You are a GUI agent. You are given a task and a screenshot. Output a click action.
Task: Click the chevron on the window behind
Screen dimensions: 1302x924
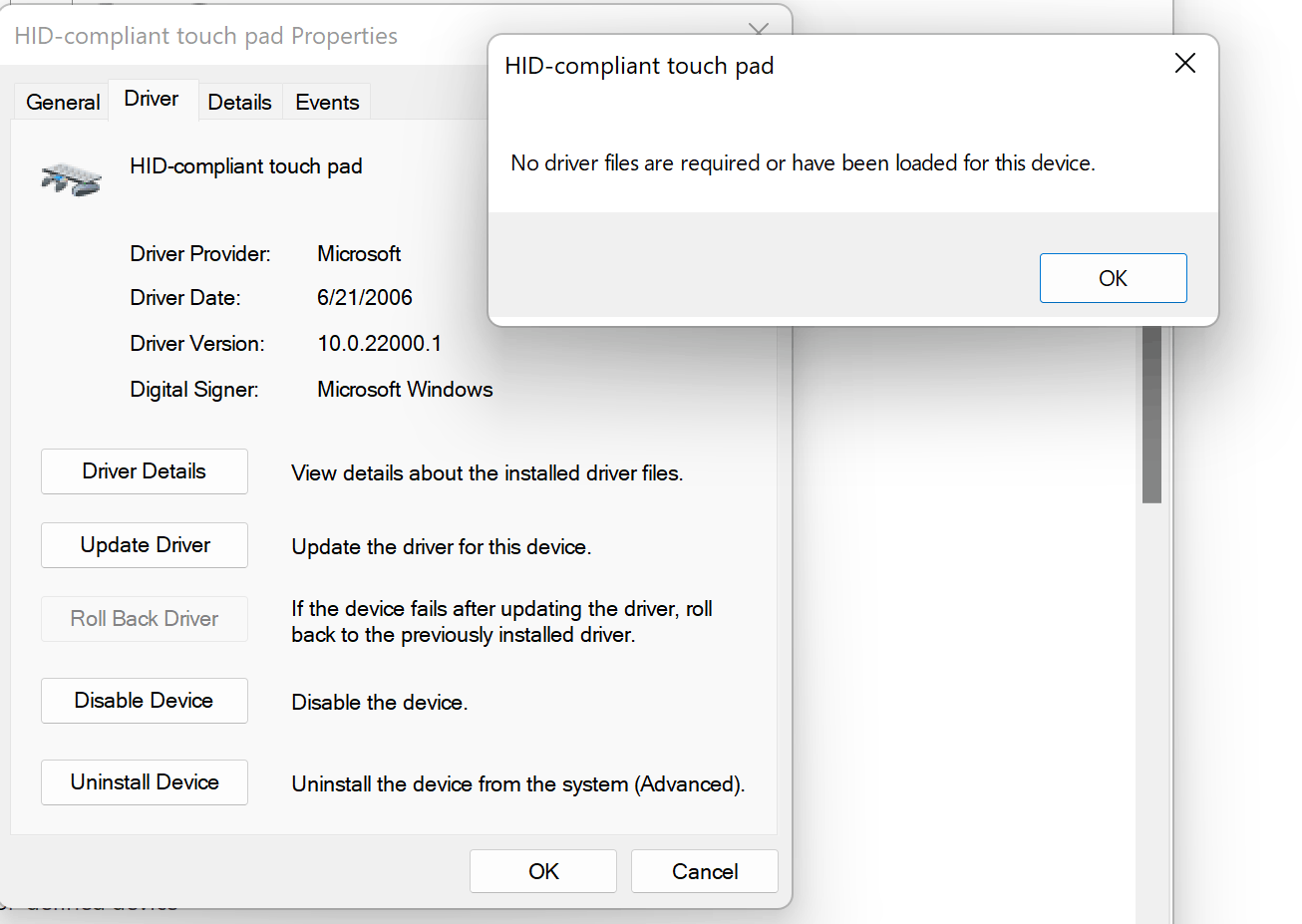coord(759,29)
